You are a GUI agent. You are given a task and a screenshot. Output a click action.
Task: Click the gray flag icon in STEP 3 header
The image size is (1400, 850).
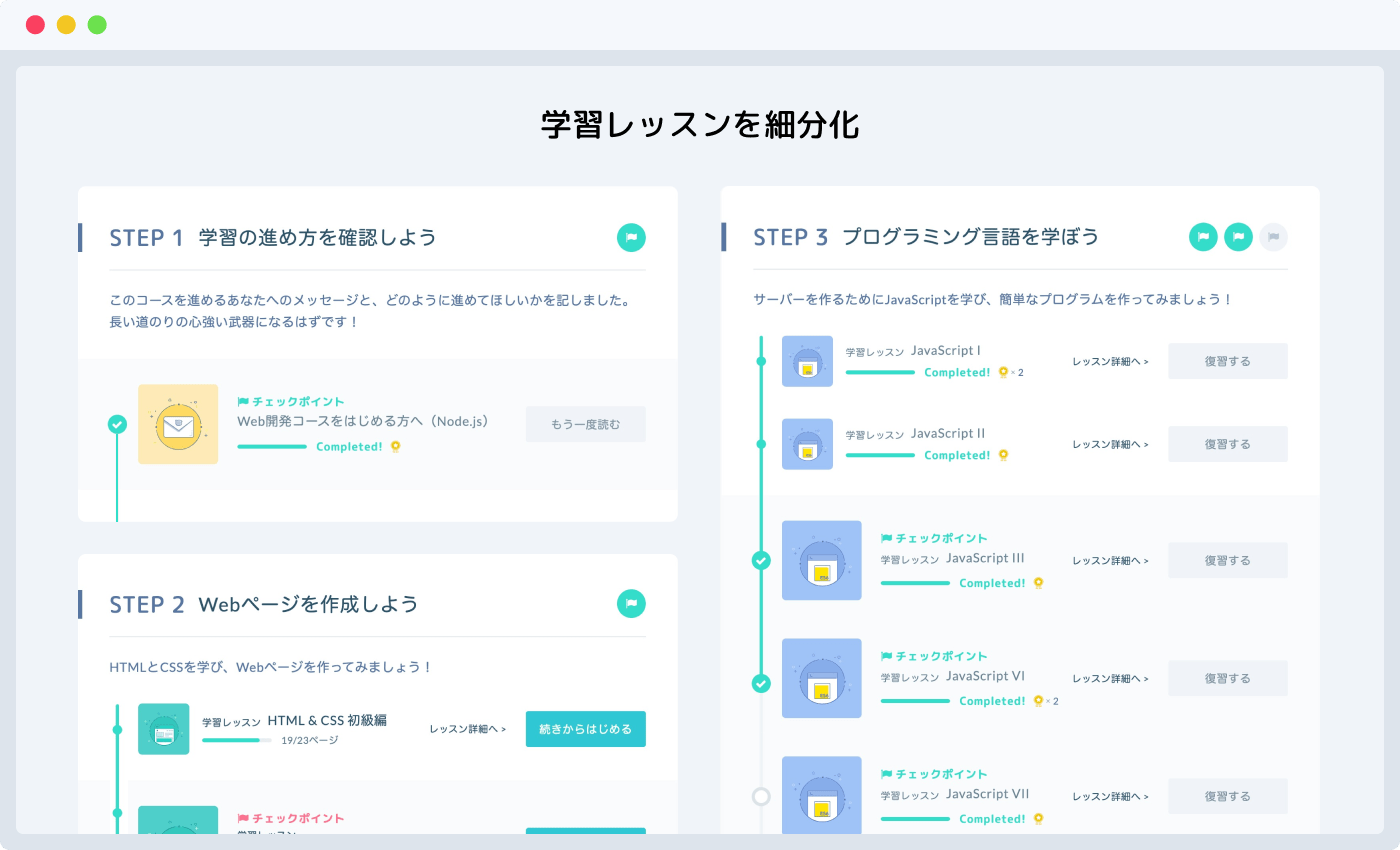pyautogui.click(x=1273, y=237)
